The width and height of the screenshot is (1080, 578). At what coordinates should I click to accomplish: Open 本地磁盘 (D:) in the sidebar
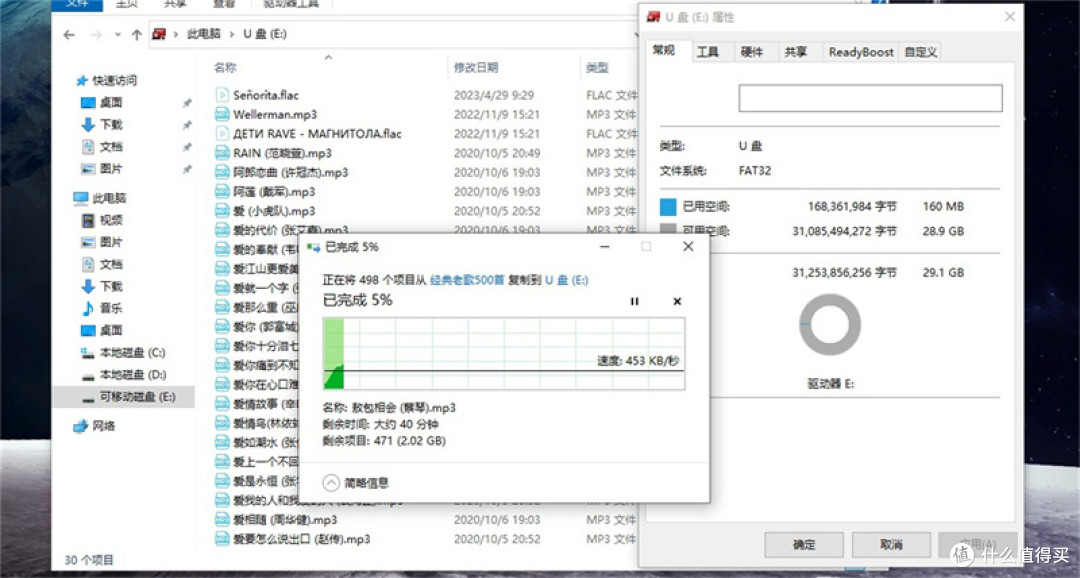tap(133, 375)
